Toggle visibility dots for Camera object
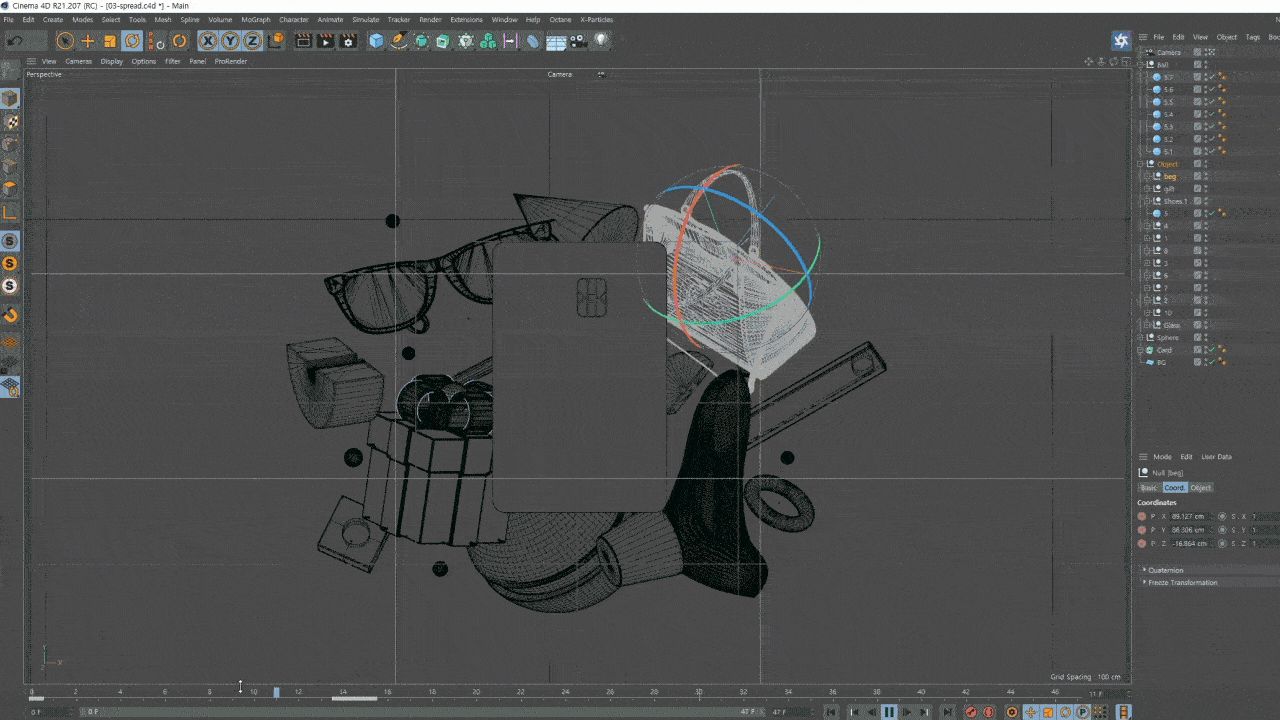Viewport: 1280px width, 720px height. coord(1205,52)
